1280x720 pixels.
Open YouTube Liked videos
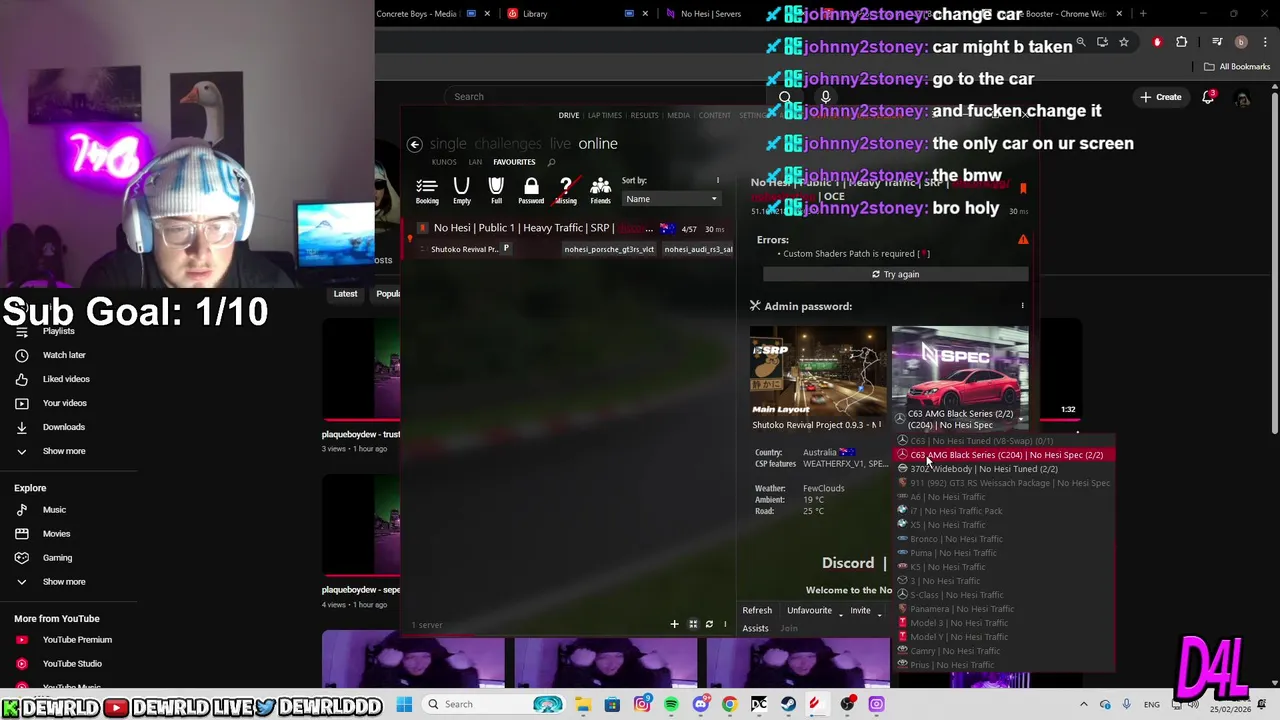pyautogui.click(x=66, y=379)
